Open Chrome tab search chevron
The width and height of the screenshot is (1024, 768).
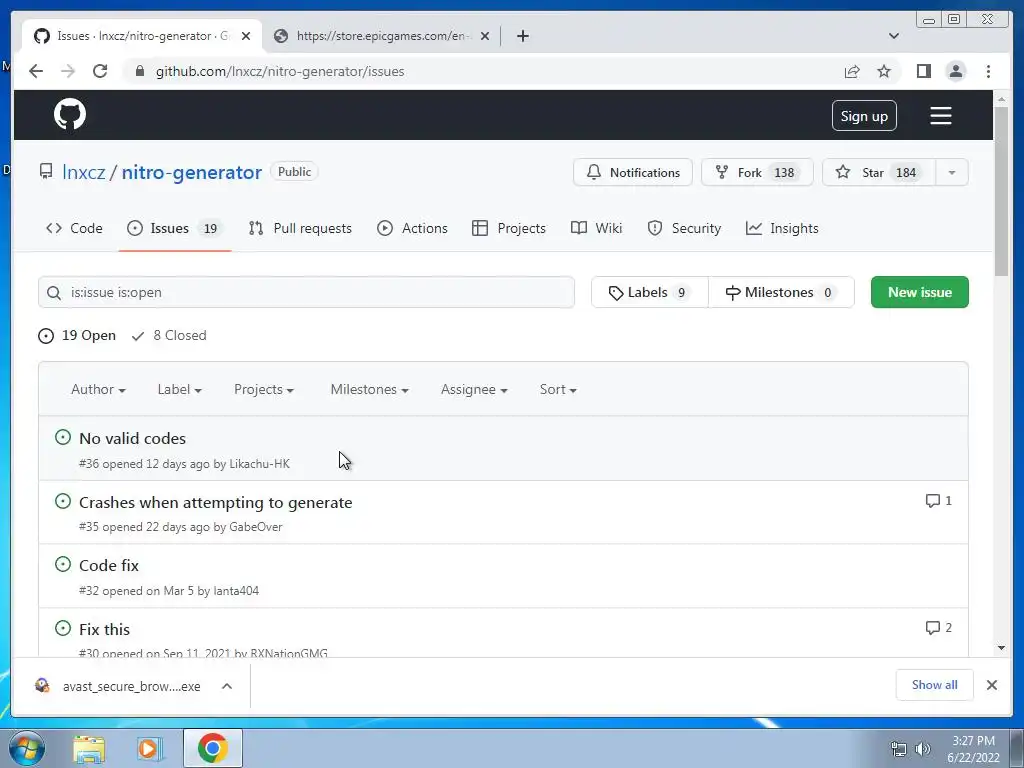pos(893,36)
